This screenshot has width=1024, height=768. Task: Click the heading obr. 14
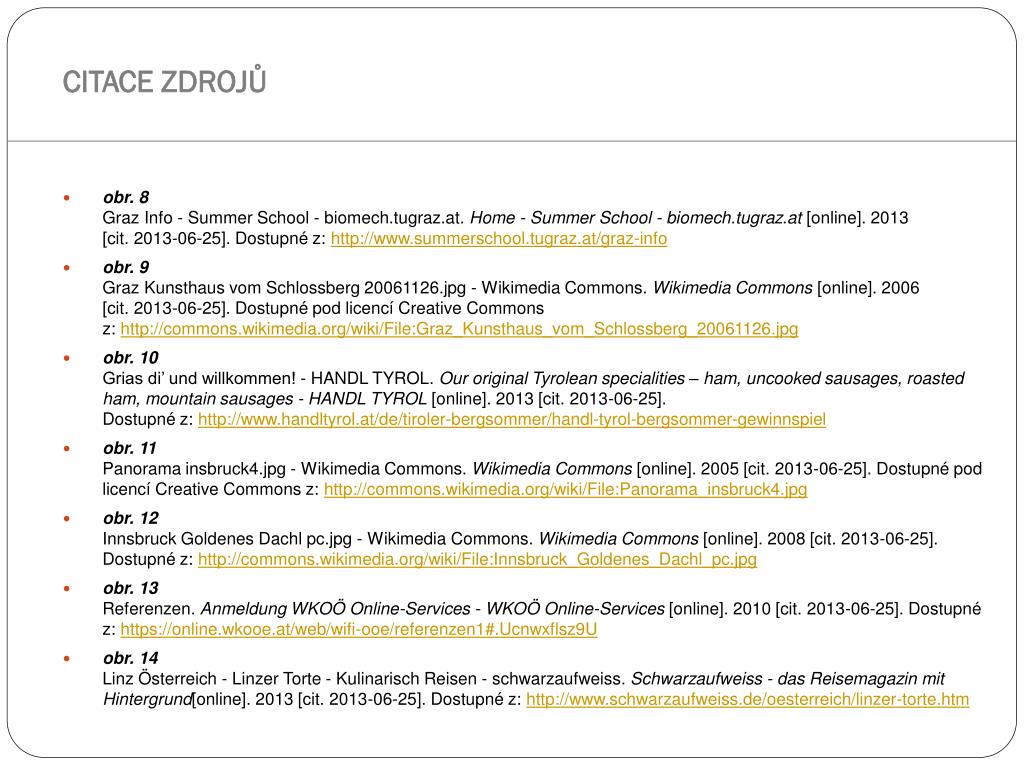131,658
